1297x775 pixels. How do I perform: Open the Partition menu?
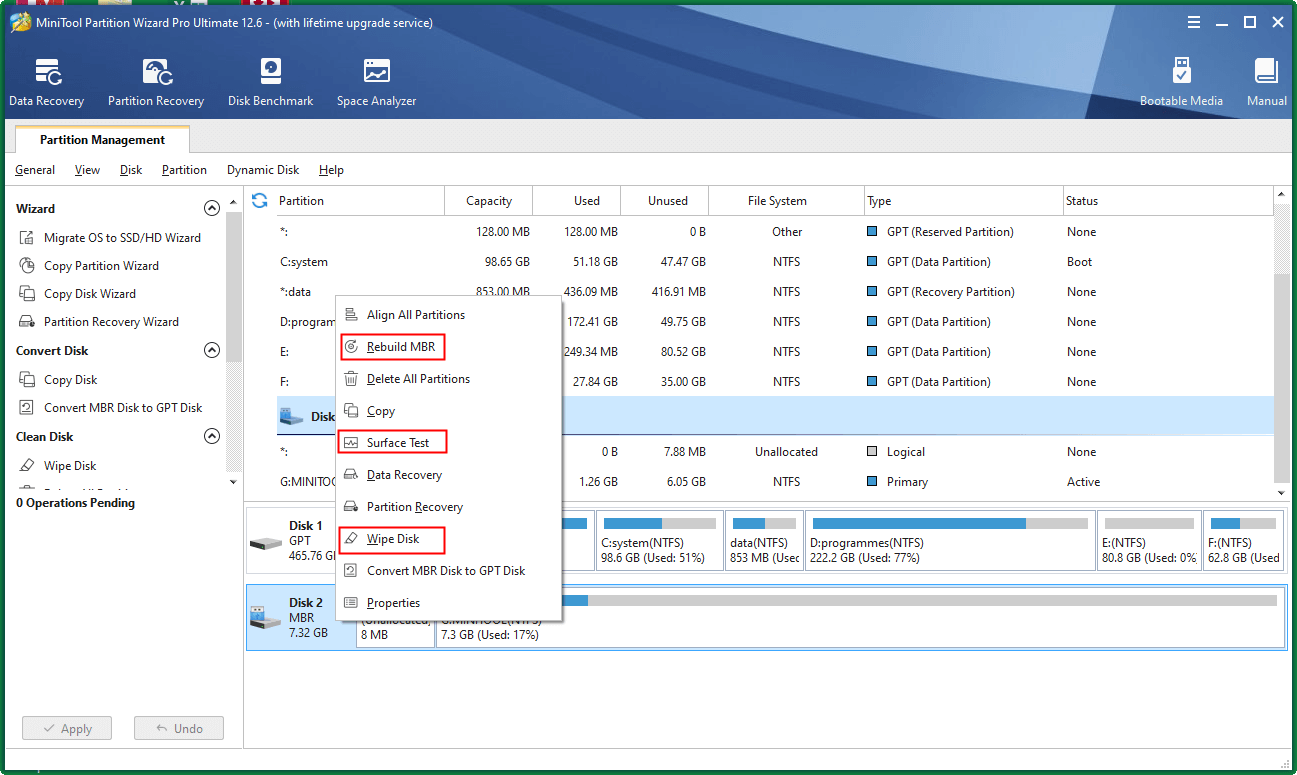pyautogui.click(x=184, y=170)
